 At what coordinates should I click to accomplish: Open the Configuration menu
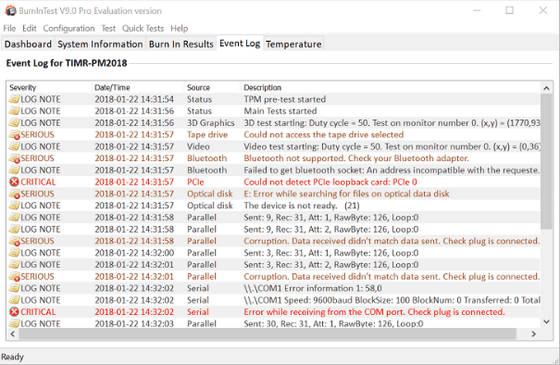(x=69, y=29)
